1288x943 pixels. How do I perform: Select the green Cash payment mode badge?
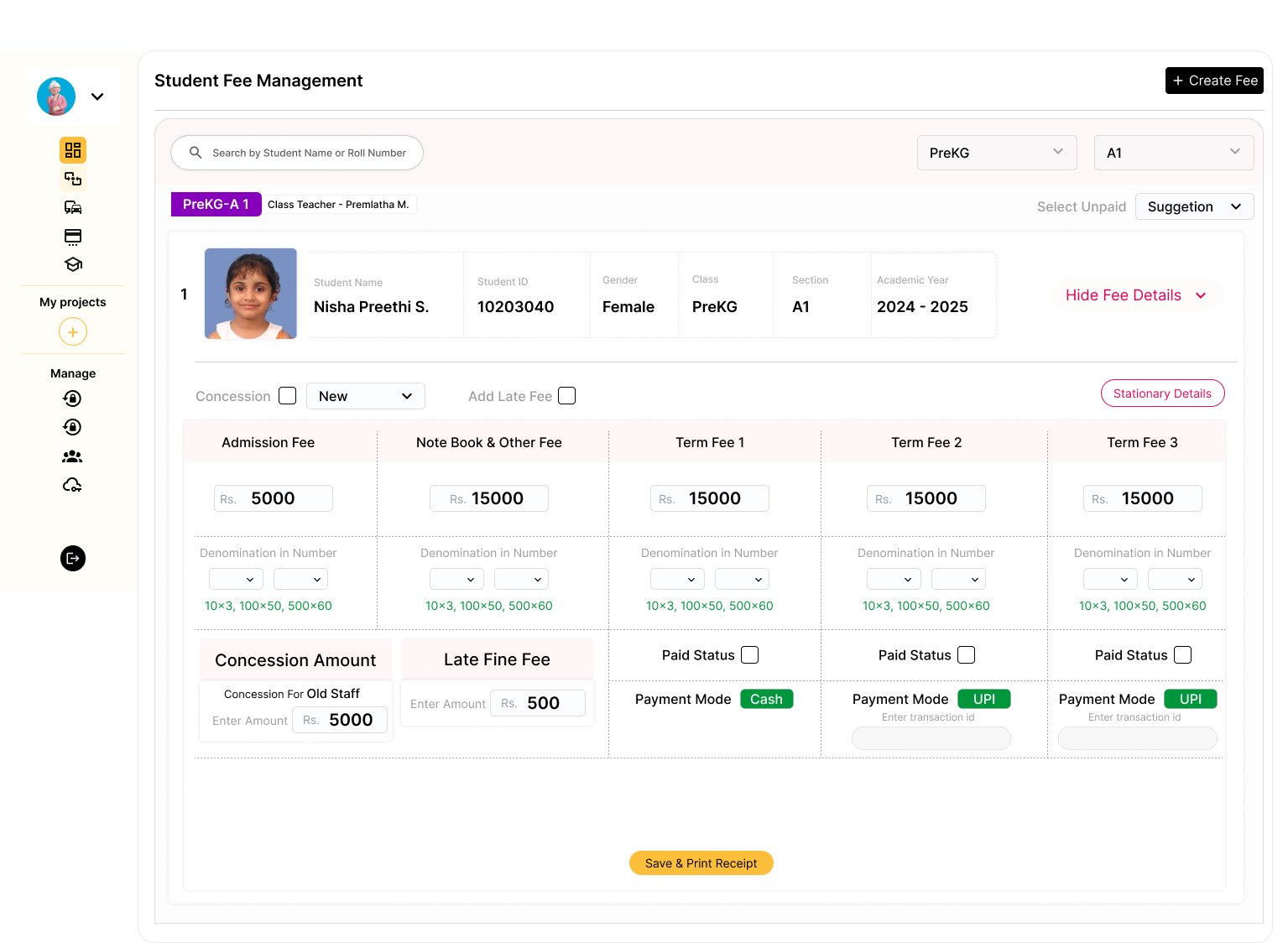click(x=766, y=699)
